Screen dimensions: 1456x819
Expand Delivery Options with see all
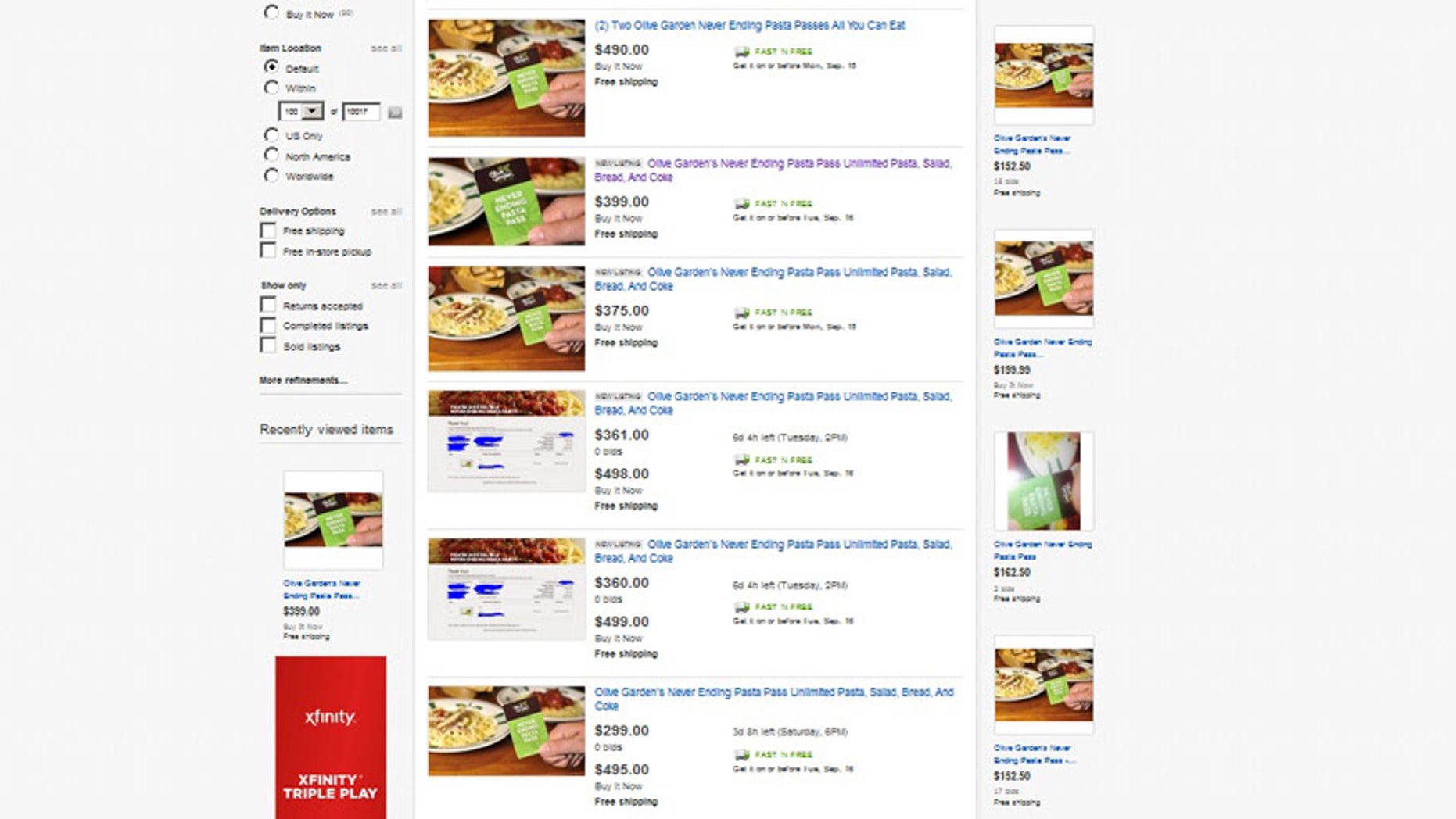(386, 212)
